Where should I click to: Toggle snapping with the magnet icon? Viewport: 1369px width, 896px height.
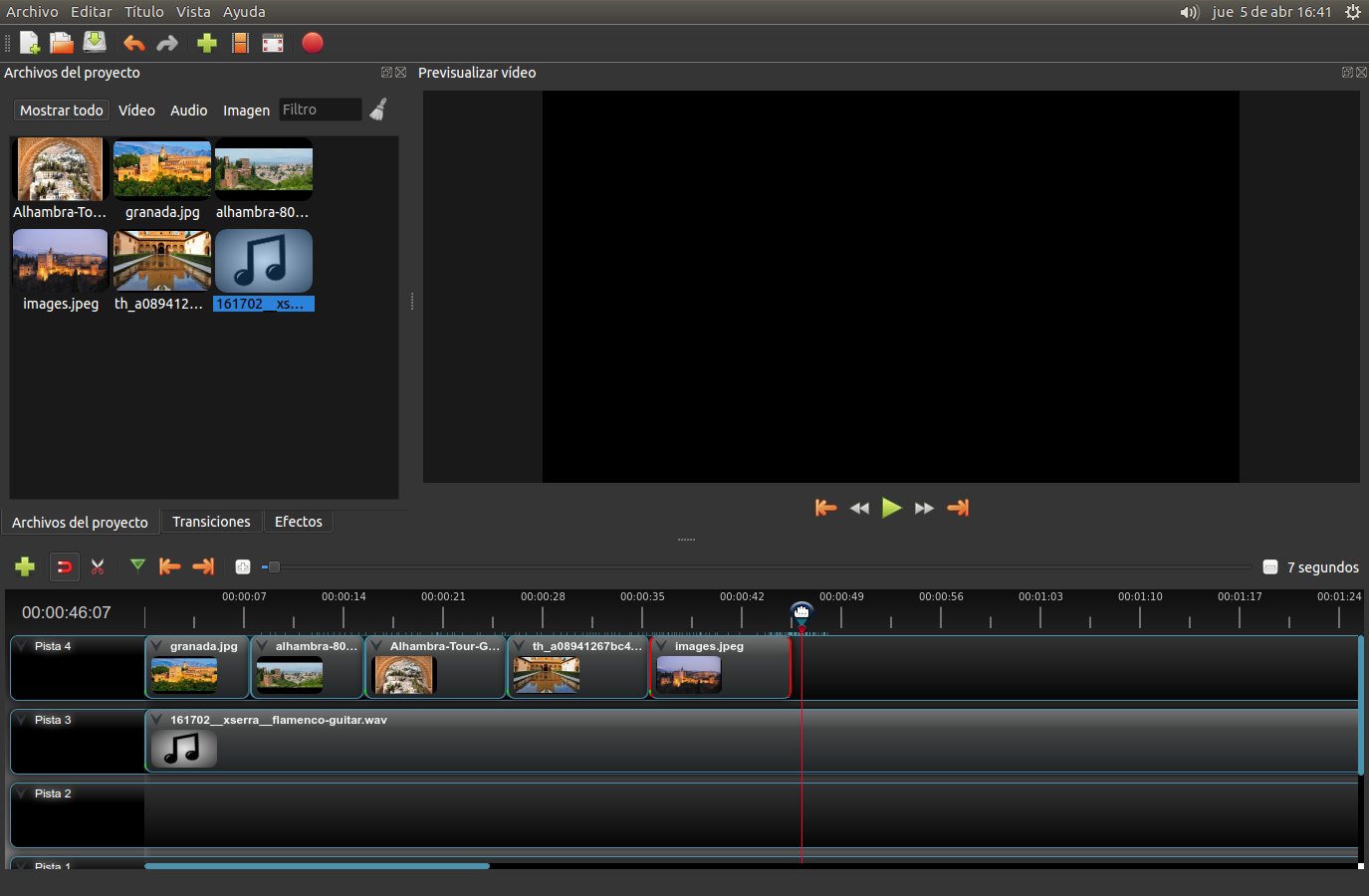[x=64, y=566]
